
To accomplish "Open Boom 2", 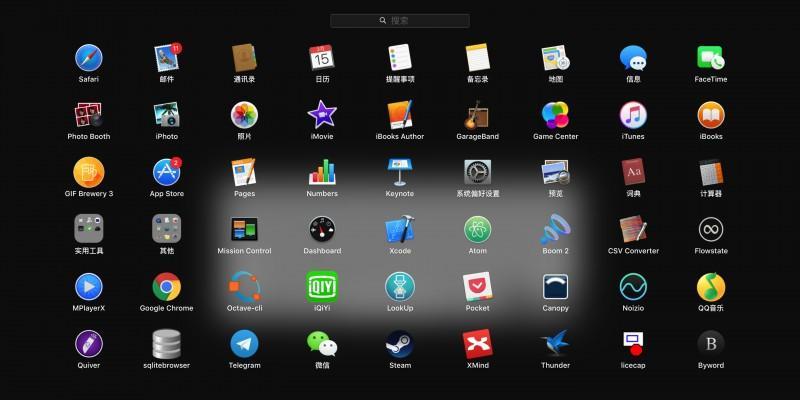I will click(556, 229).
